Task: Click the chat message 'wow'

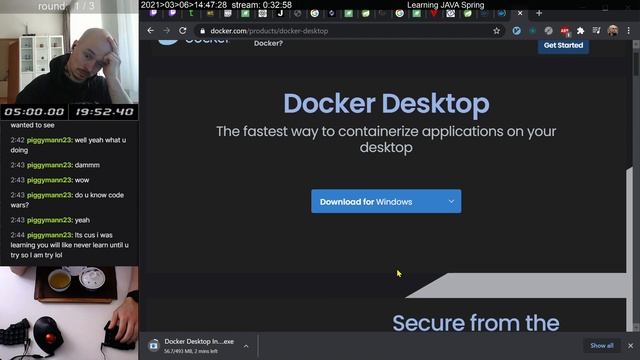Action: click(x=82, y=180)
